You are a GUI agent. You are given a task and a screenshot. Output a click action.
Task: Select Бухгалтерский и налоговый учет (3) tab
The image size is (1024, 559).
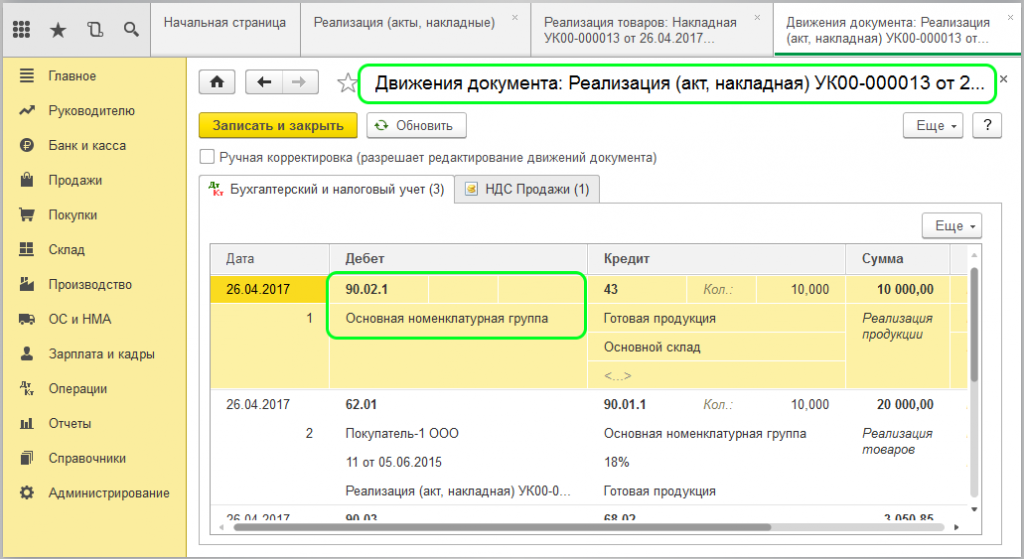[327, 189]
